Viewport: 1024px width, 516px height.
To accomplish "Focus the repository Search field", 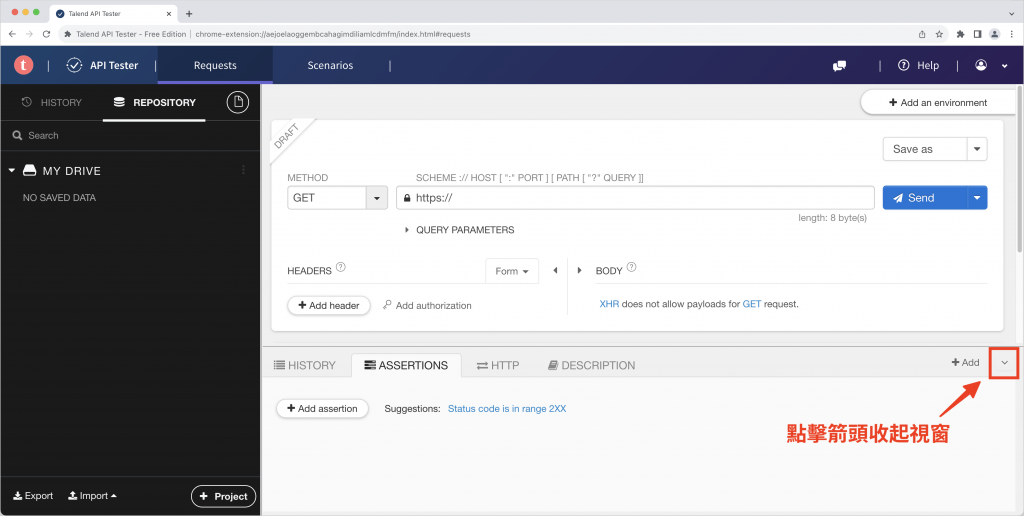I will point(130,135).
